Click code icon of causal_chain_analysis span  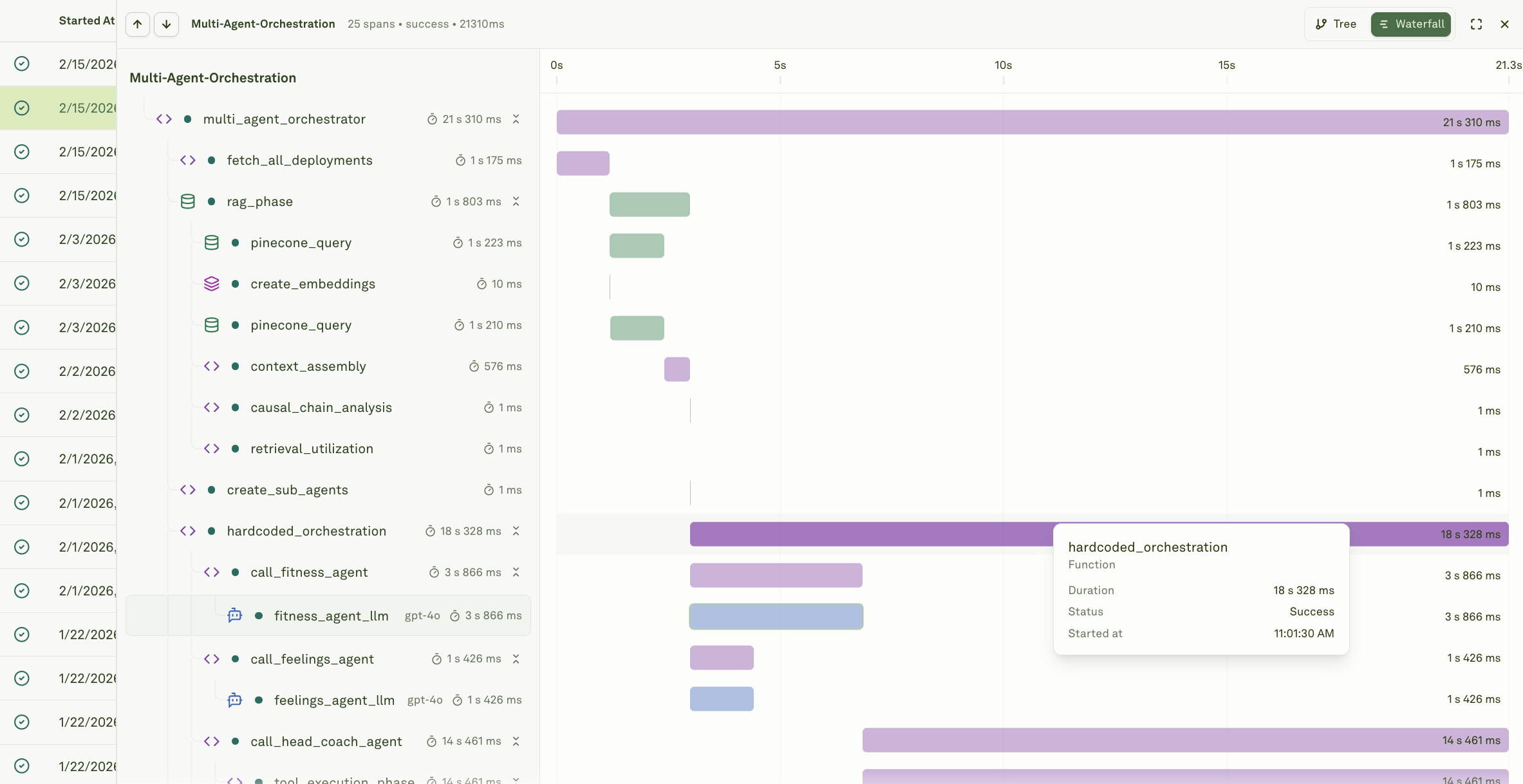click(212, 407)
